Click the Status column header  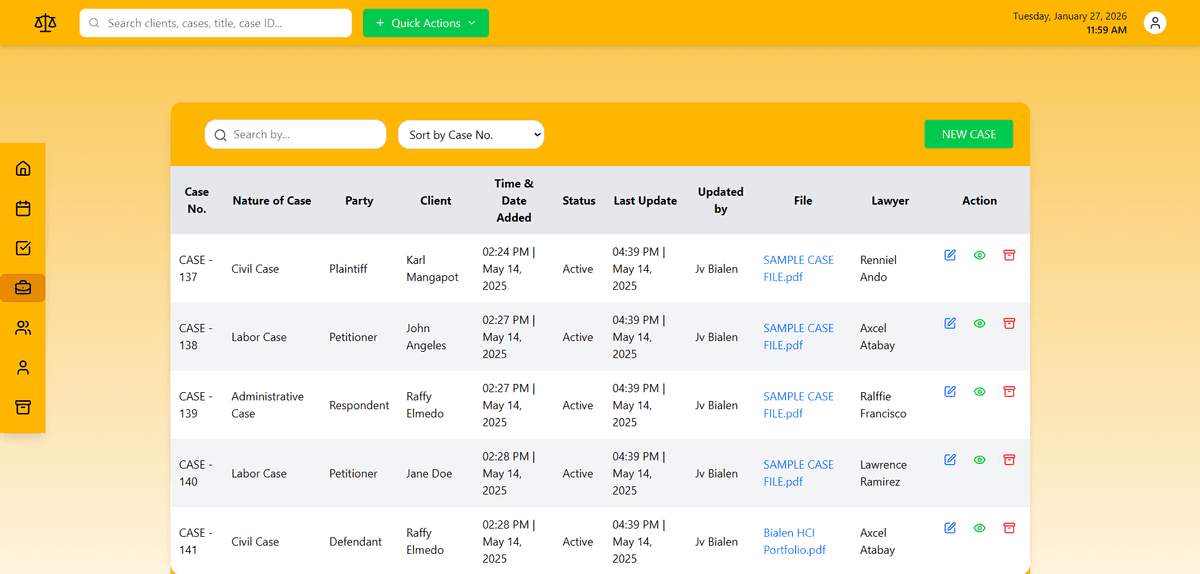pos(579,201)
